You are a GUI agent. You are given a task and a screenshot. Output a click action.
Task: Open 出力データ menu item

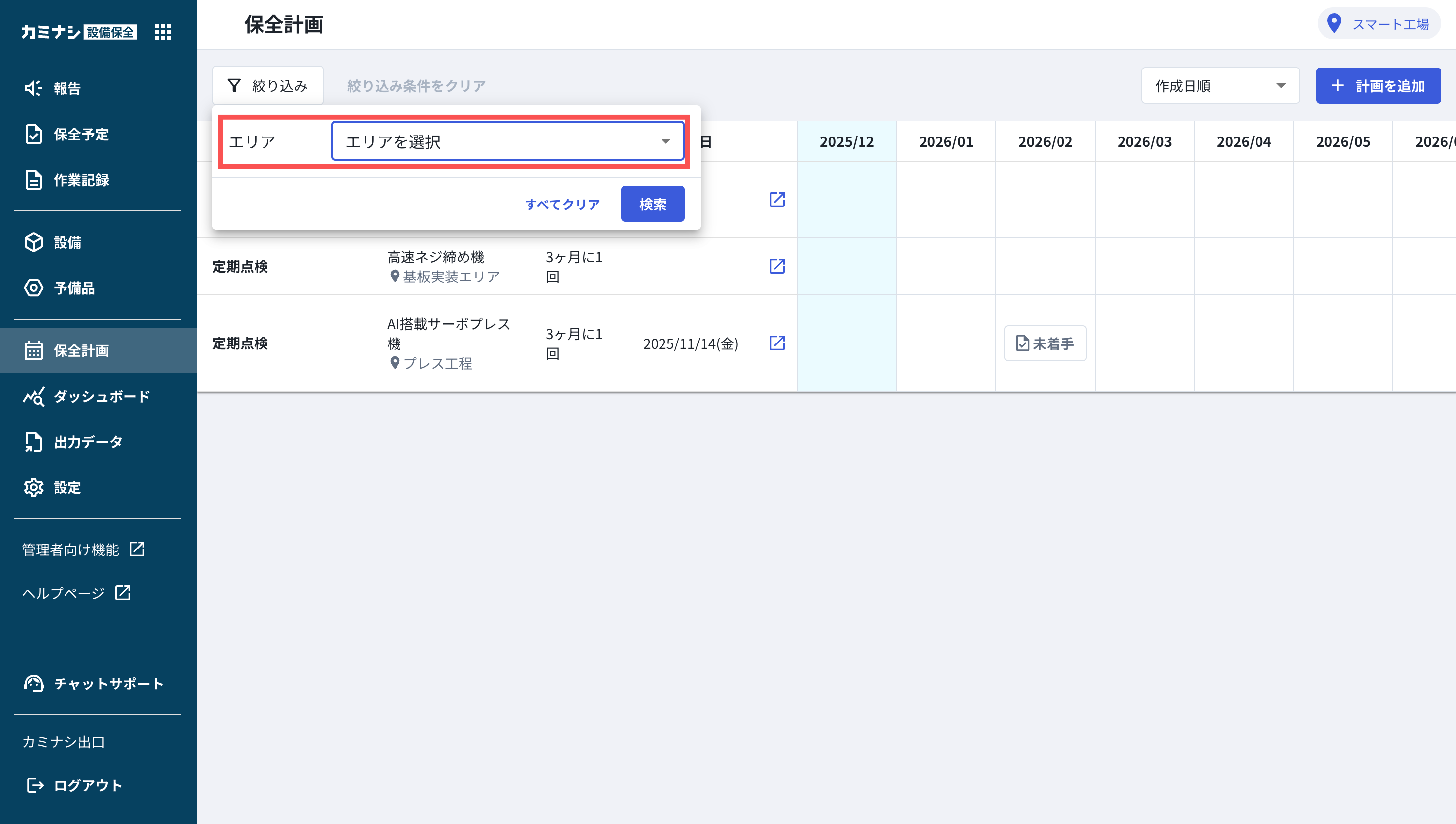tap(88, 442)
